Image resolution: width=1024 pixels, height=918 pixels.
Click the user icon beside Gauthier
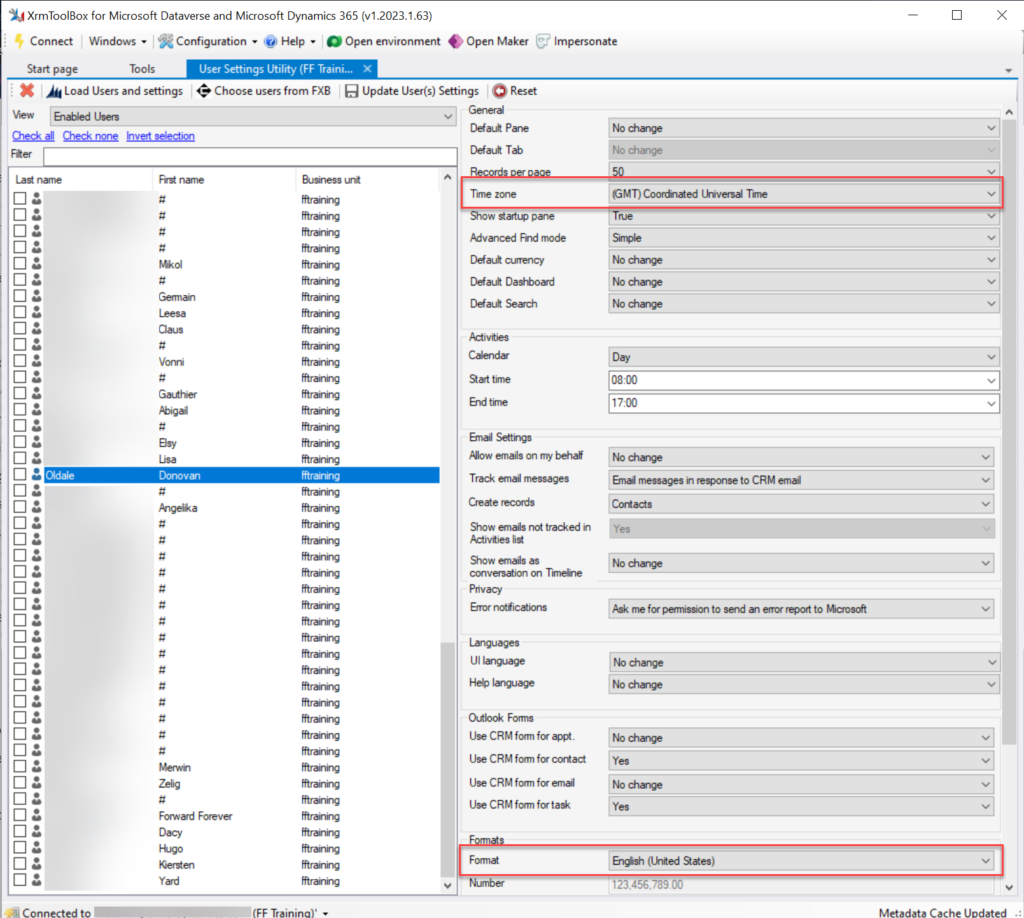pyautogui.click(x=37, y=394)
